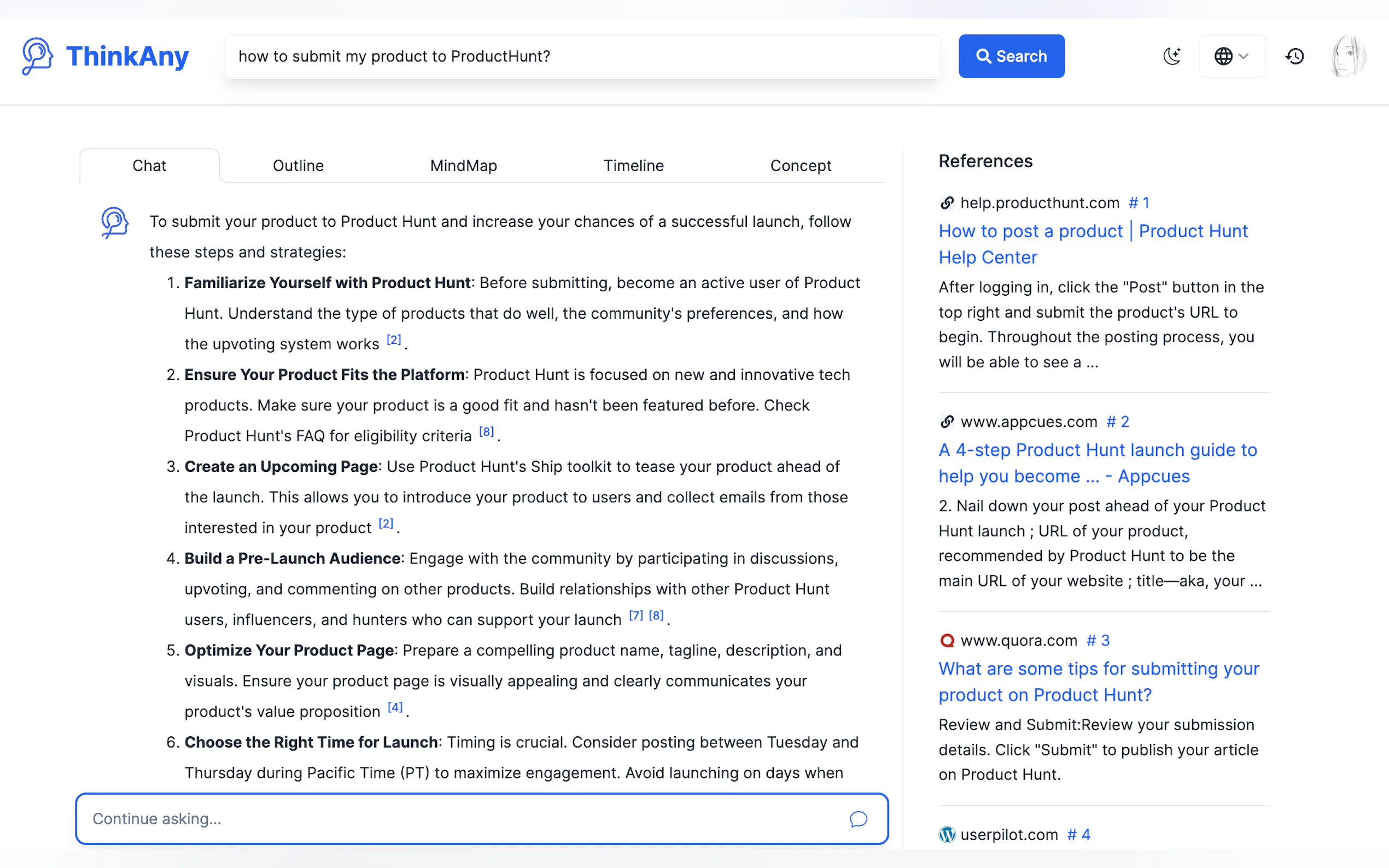1389x868 pixels.
Task: Click the blue Search button
Action: [1011, 56]
